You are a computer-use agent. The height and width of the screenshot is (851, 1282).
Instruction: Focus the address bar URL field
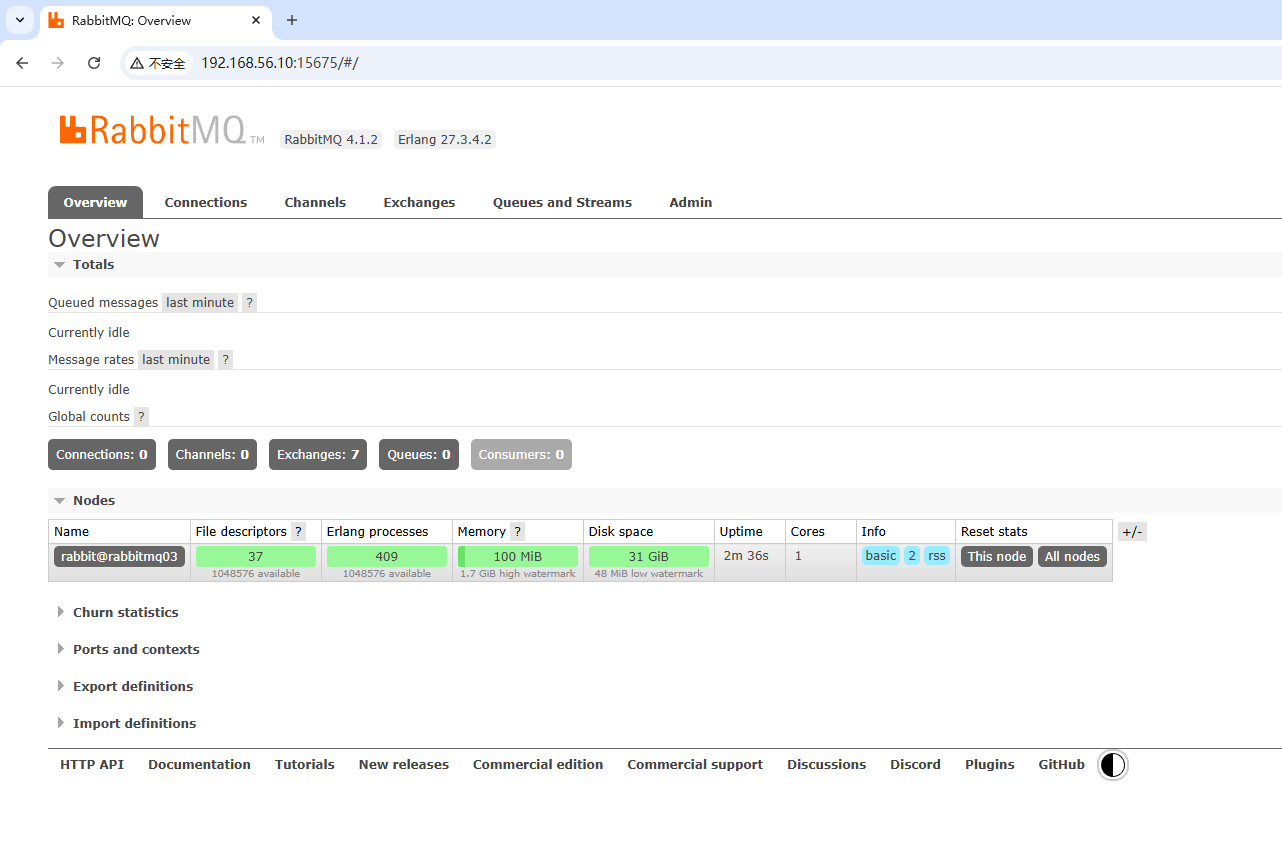(x=700, y=63)
